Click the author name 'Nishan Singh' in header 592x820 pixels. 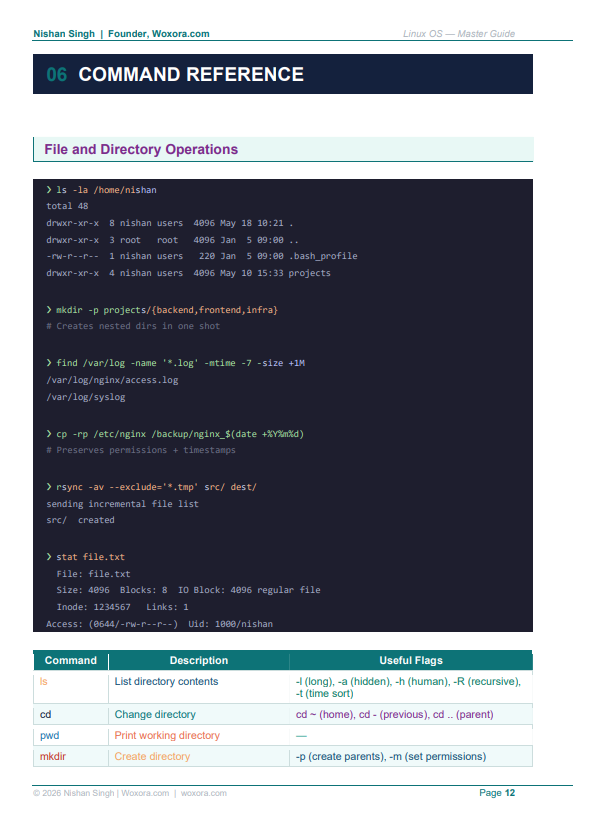coord(64,34)
